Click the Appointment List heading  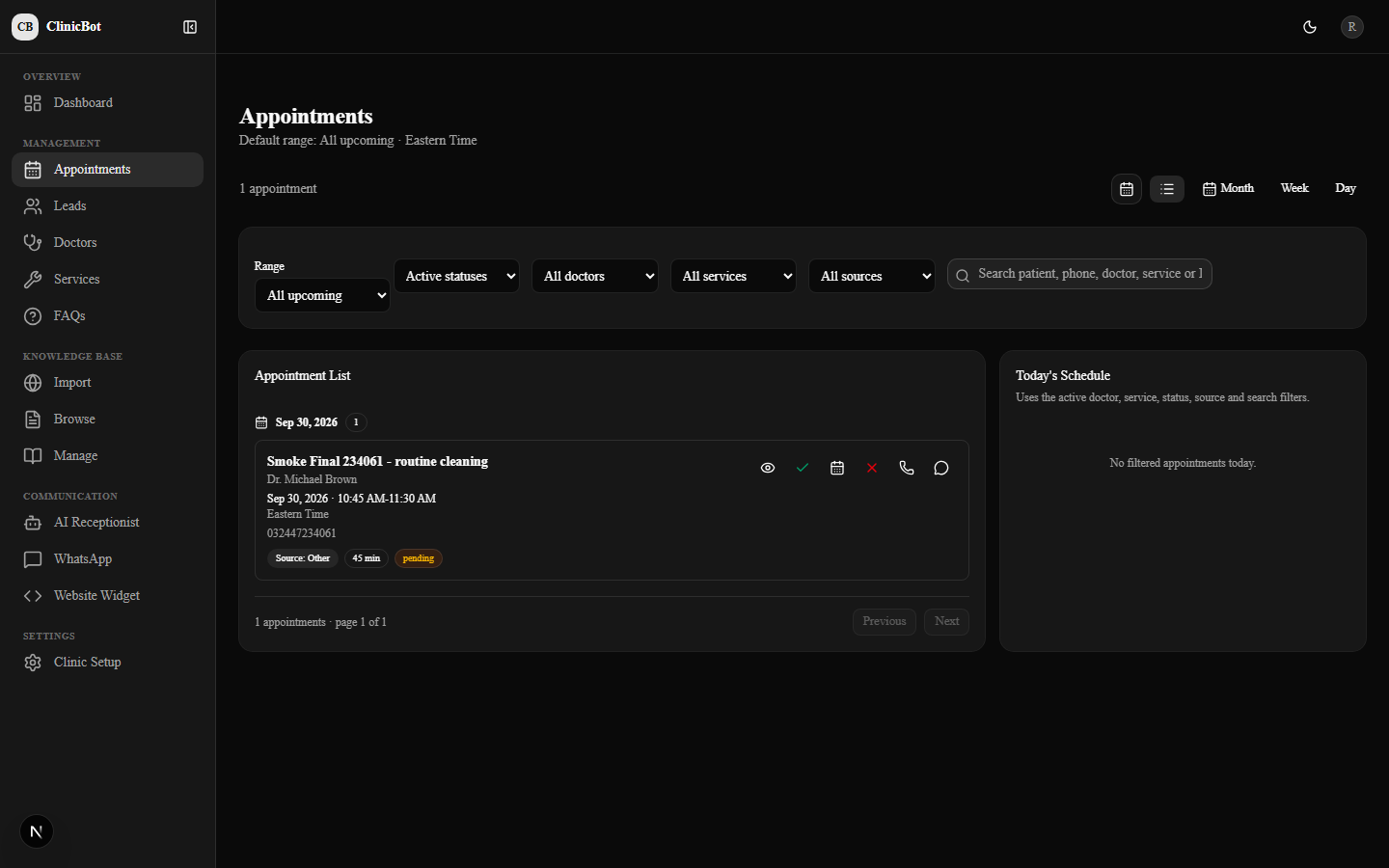coord(303,376)
